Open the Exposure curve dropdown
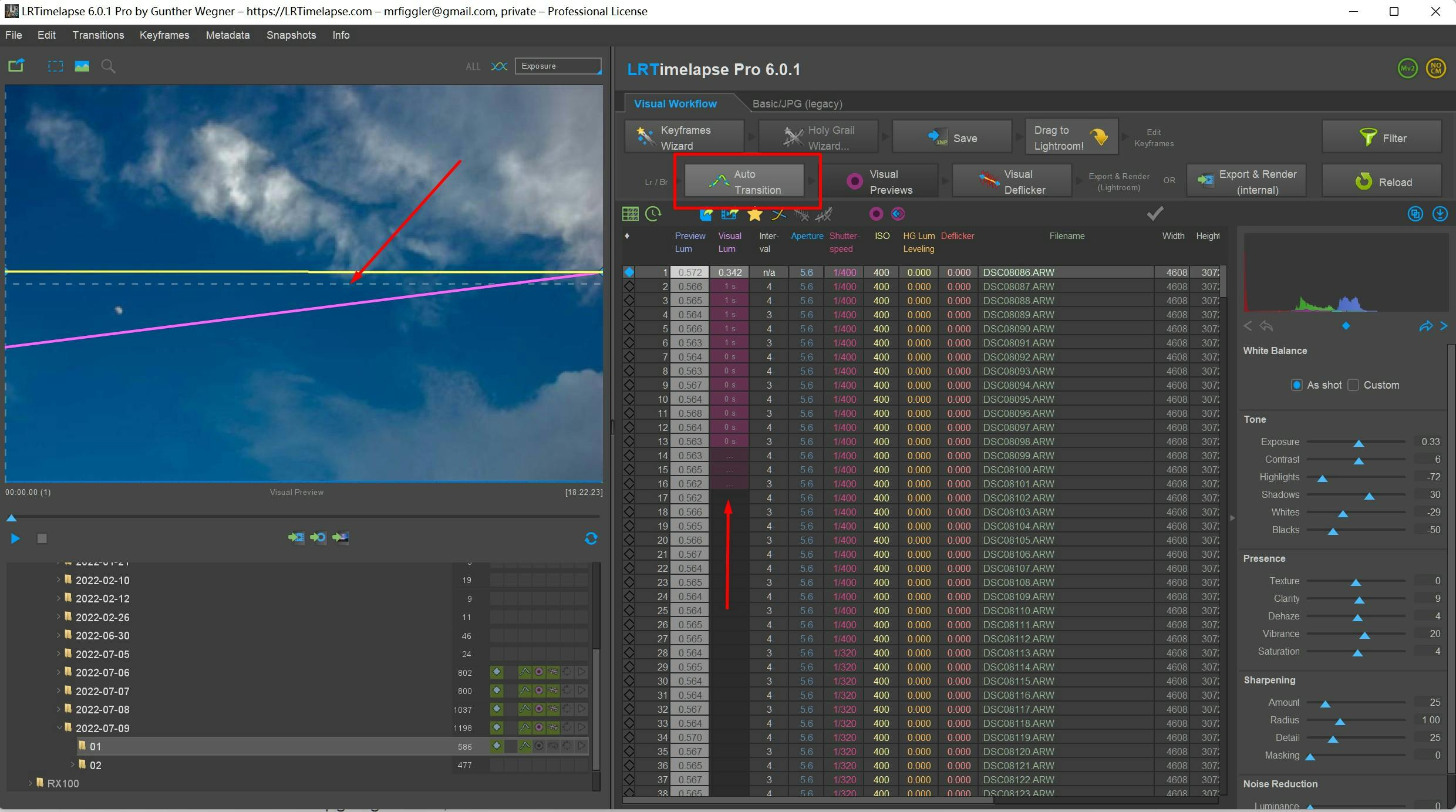1456x812 pixels. tap(558, 66)
